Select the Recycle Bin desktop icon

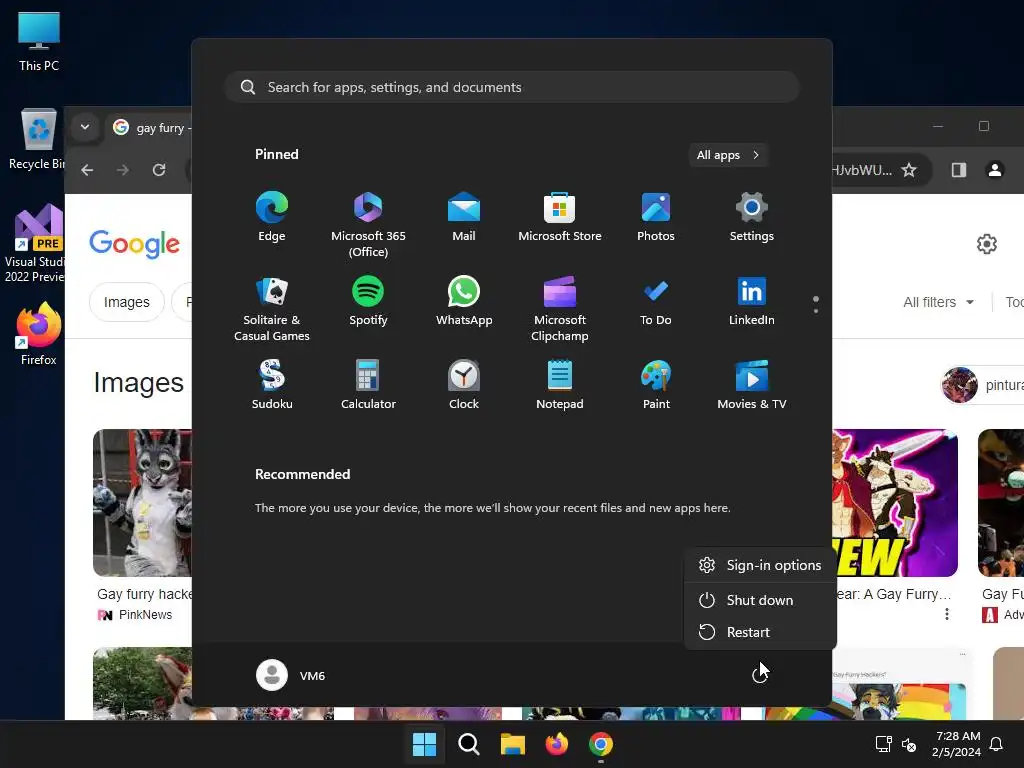(x=37, y=139)
